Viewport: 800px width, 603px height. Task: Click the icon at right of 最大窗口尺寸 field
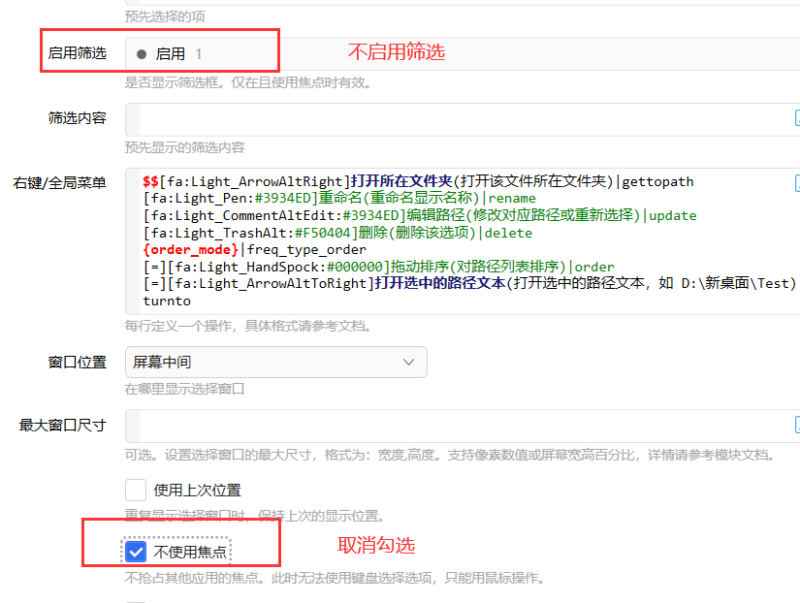(797, 424)
